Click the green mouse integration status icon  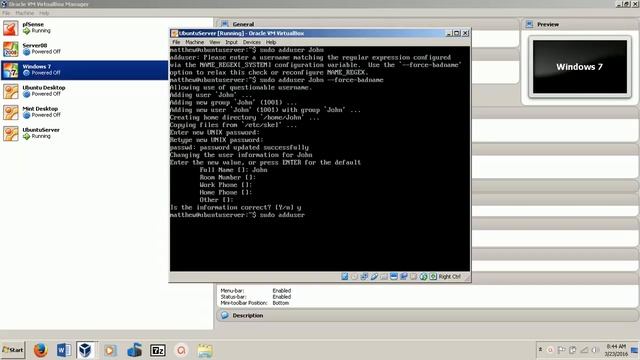424,277
